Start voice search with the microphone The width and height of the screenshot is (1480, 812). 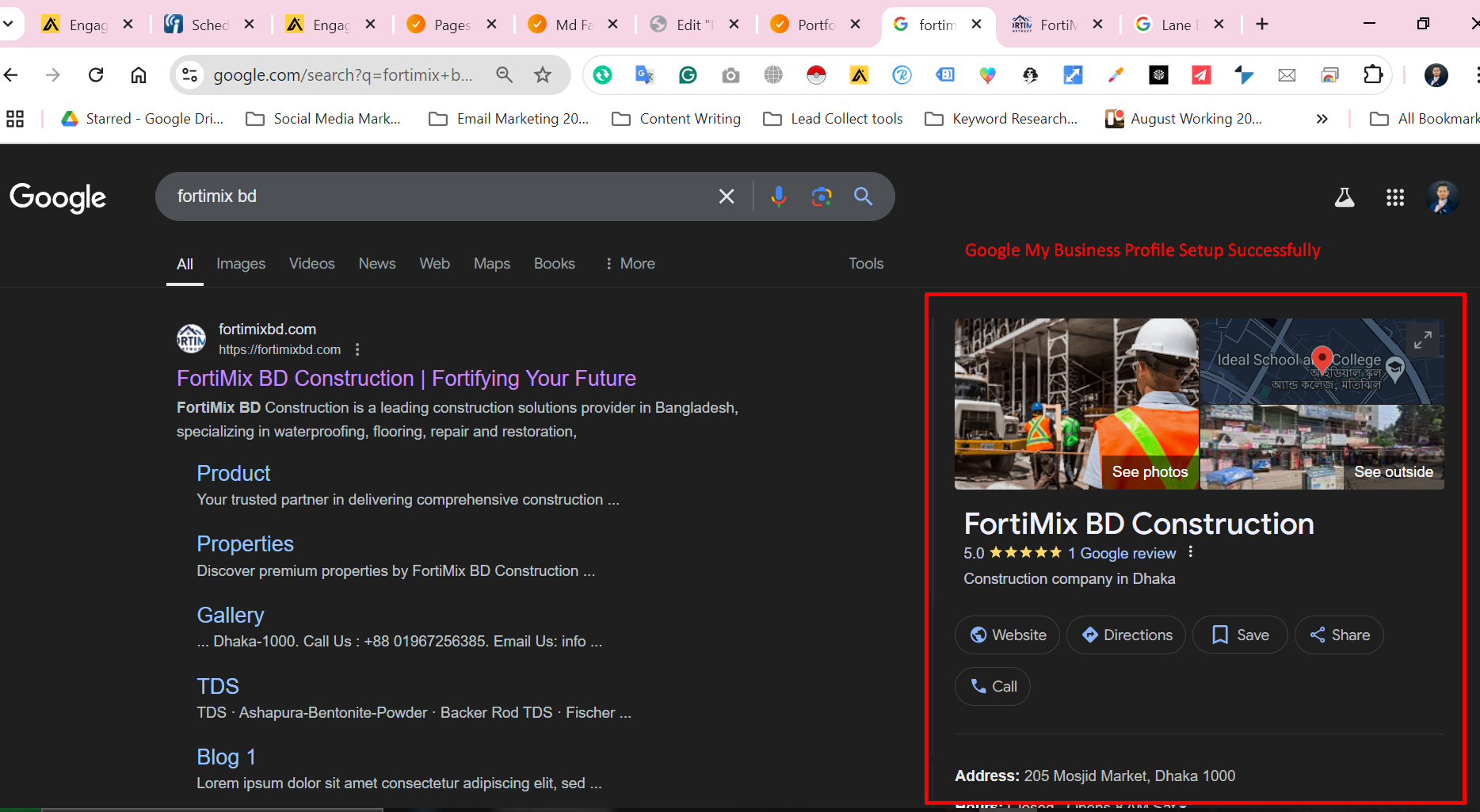pos(779,196)
